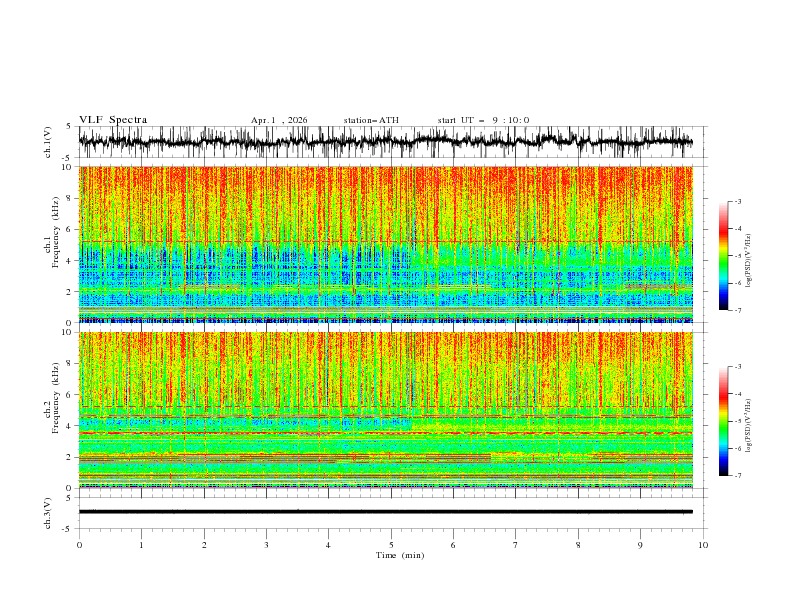Click the ch.2 "Frequency (kHz)" axis title

(x=56, y=398)
